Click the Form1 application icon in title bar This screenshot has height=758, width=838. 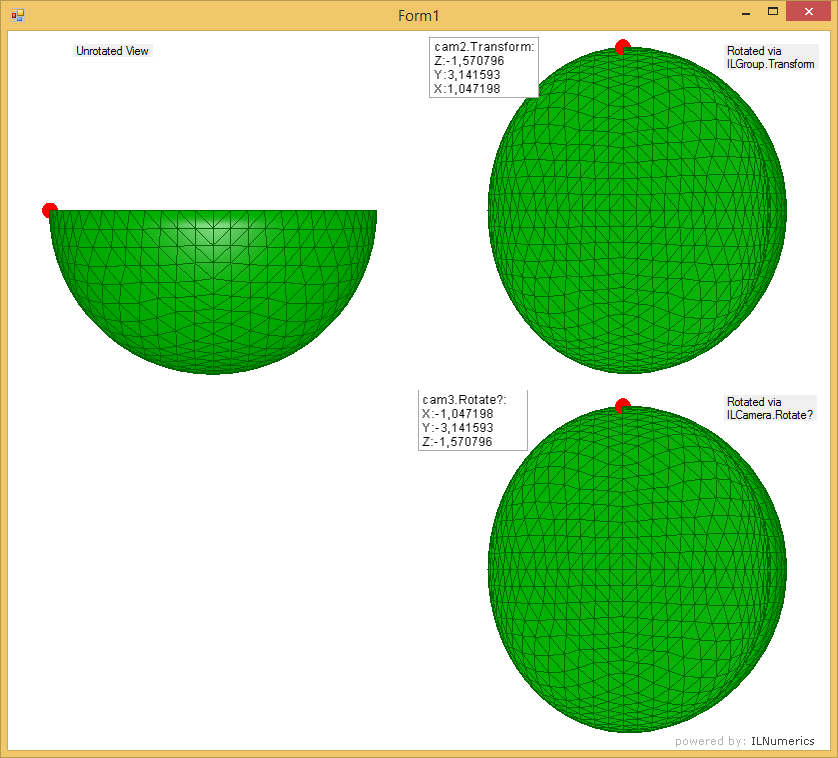18,15
